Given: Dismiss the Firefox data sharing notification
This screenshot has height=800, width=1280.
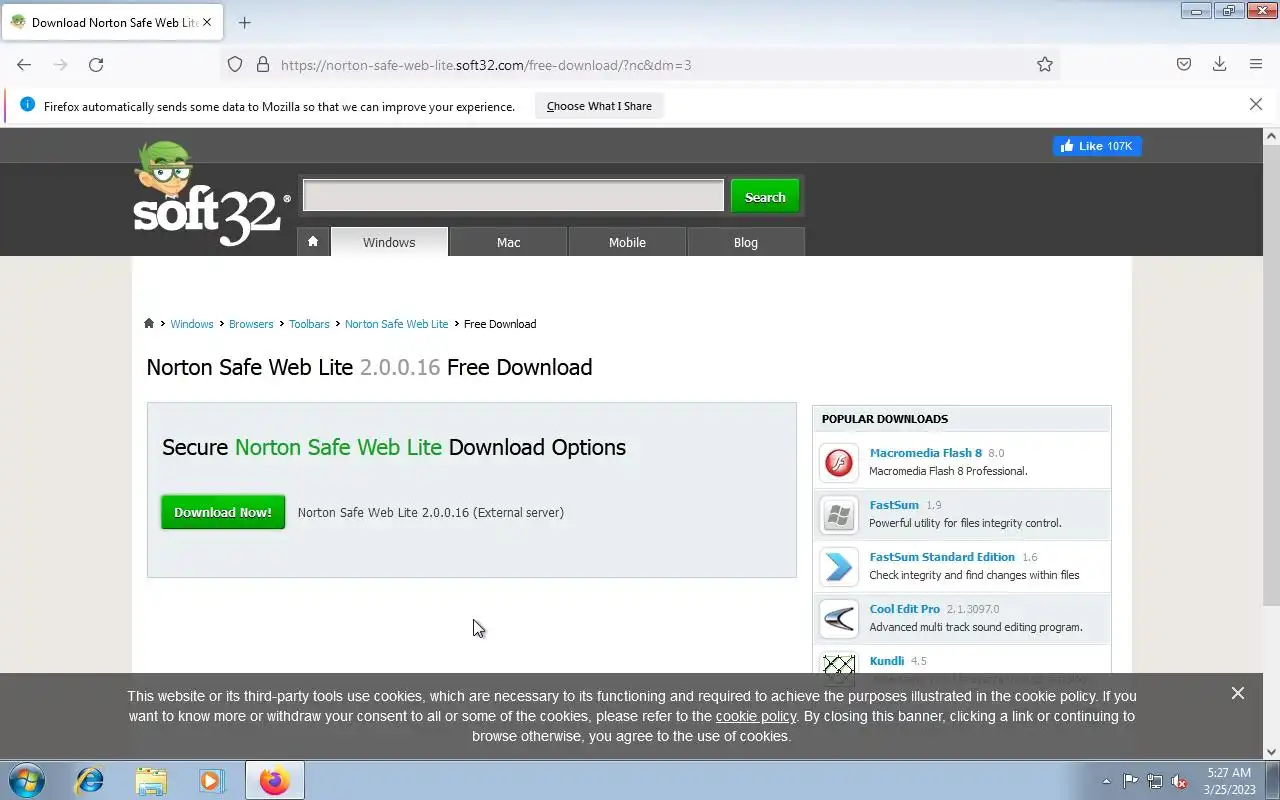Looking at the screenshot, I should click(x=1256, y=104).
